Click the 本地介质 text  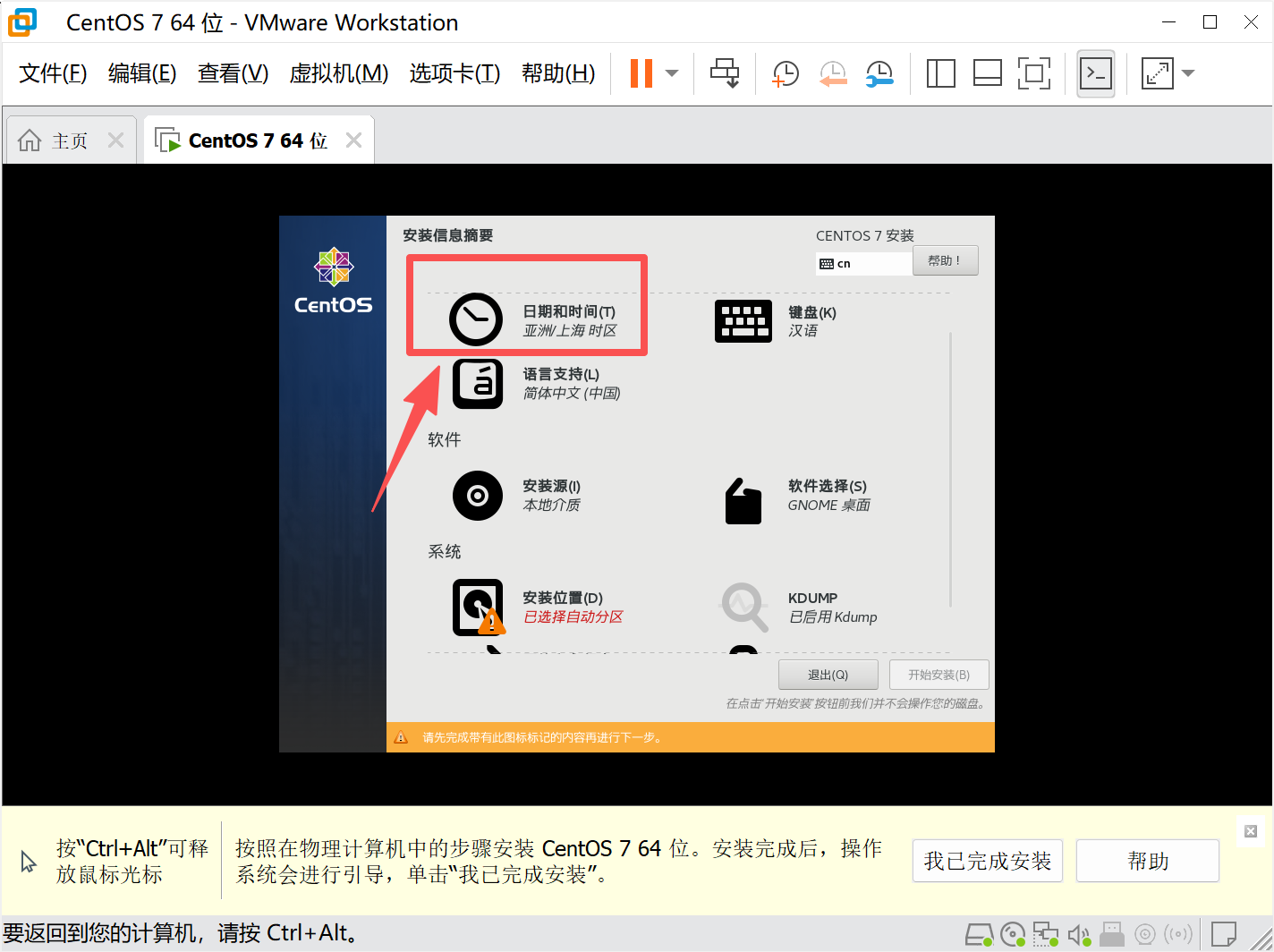tap(552, 506)
